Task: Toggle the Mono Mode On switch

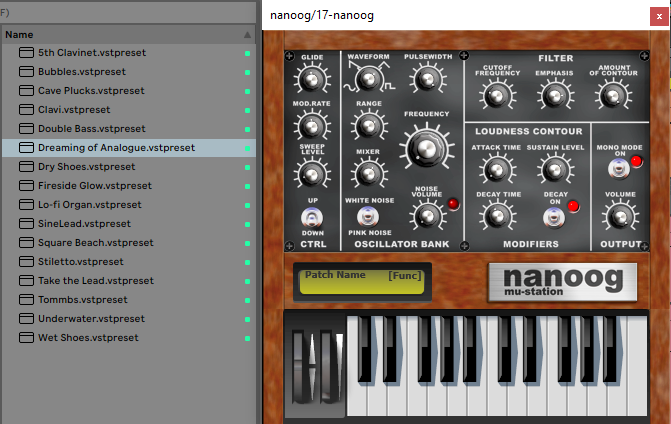Action: coord(618,168)
